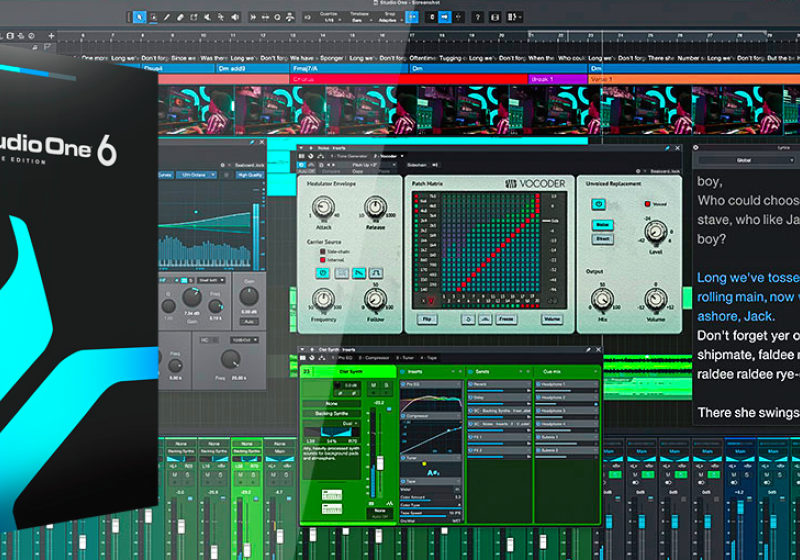Select the Arrow tool in toolbar
The image size is (800, 560).
click(x=139, y=17)
